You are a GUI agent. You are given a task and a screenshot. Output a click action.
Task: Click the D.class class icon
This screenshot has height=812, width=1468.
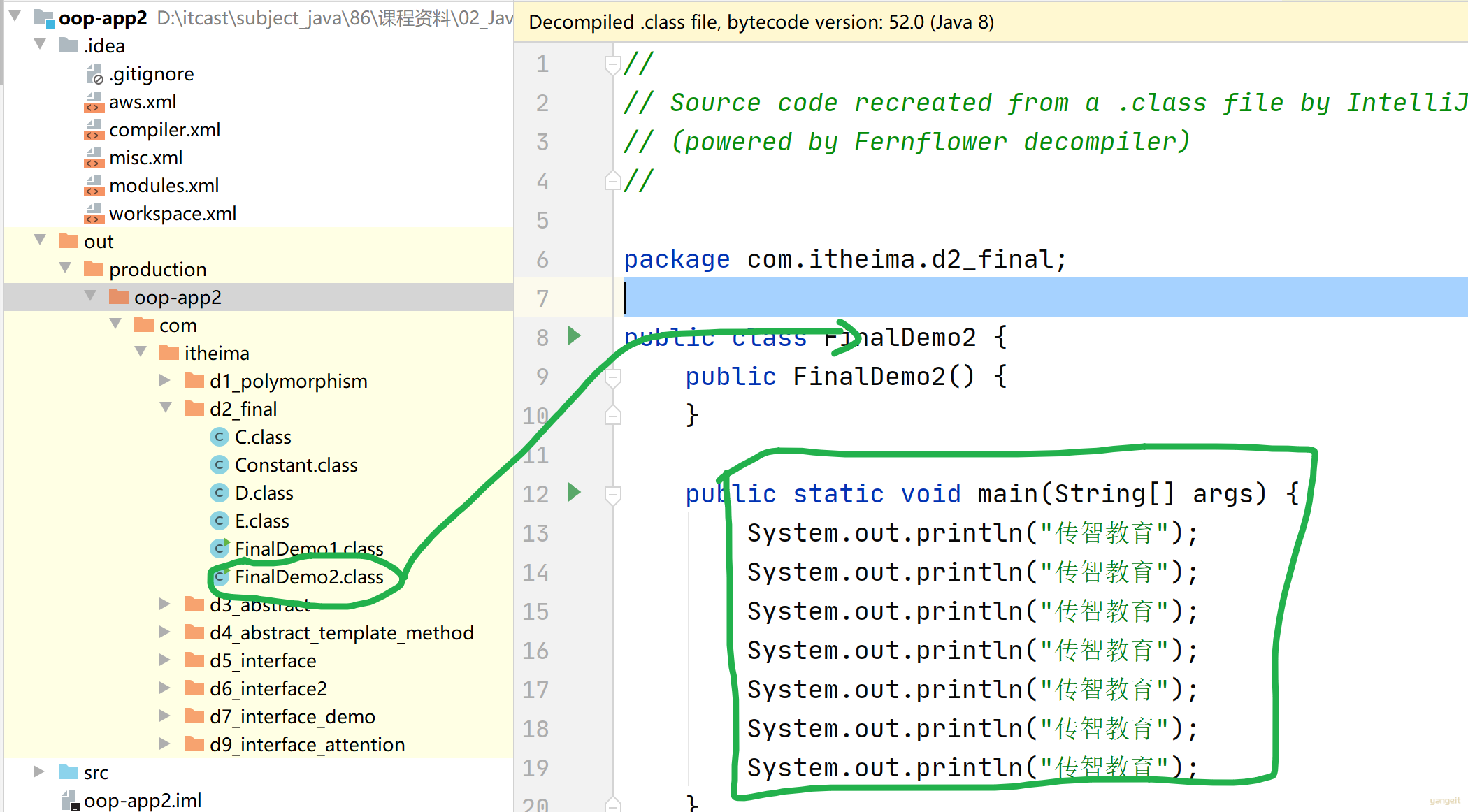(220, 493)
